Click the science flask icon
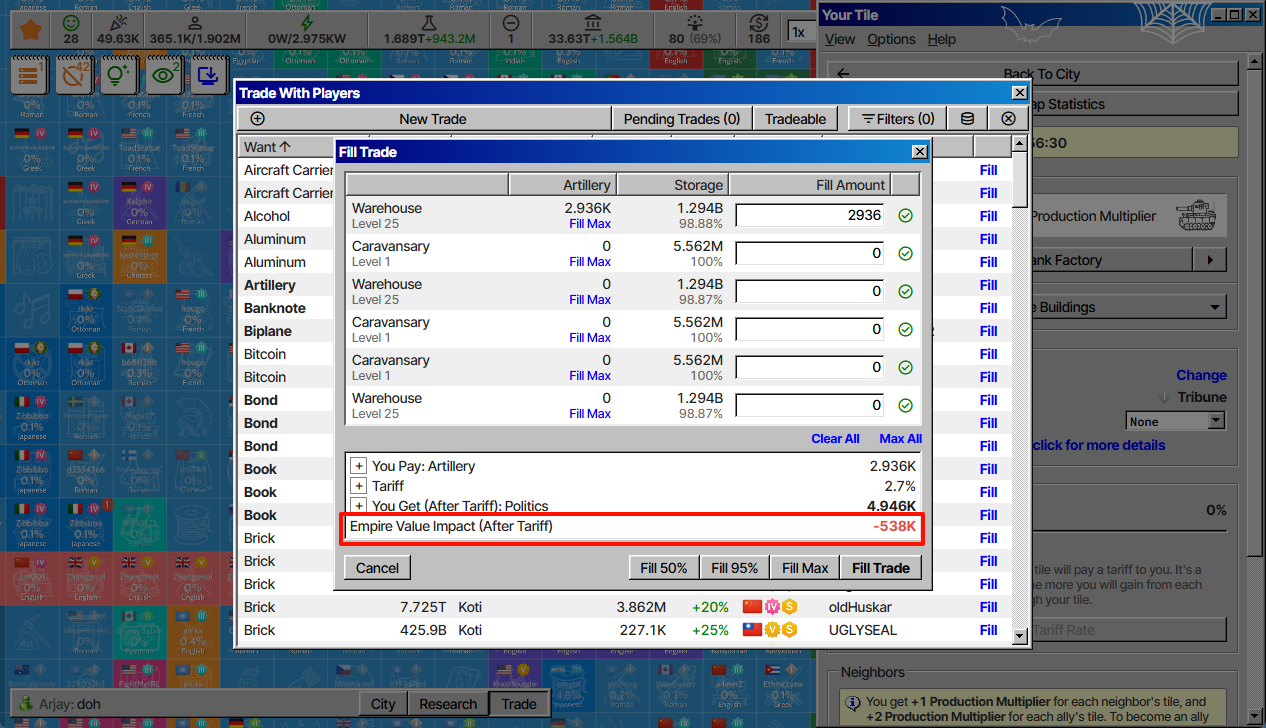 (x=430, y=22)
